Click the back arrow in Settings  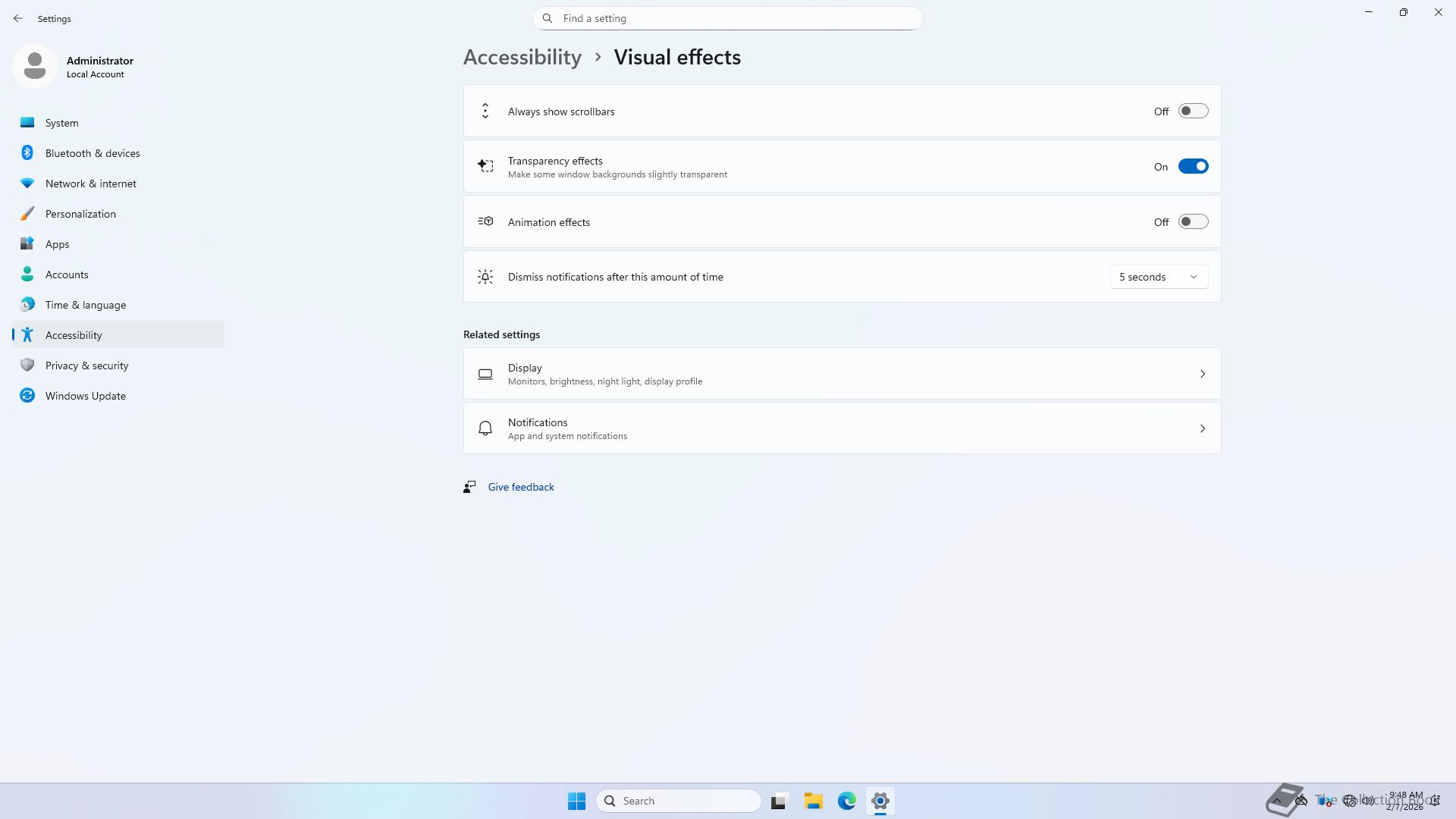tap(18, 18)
